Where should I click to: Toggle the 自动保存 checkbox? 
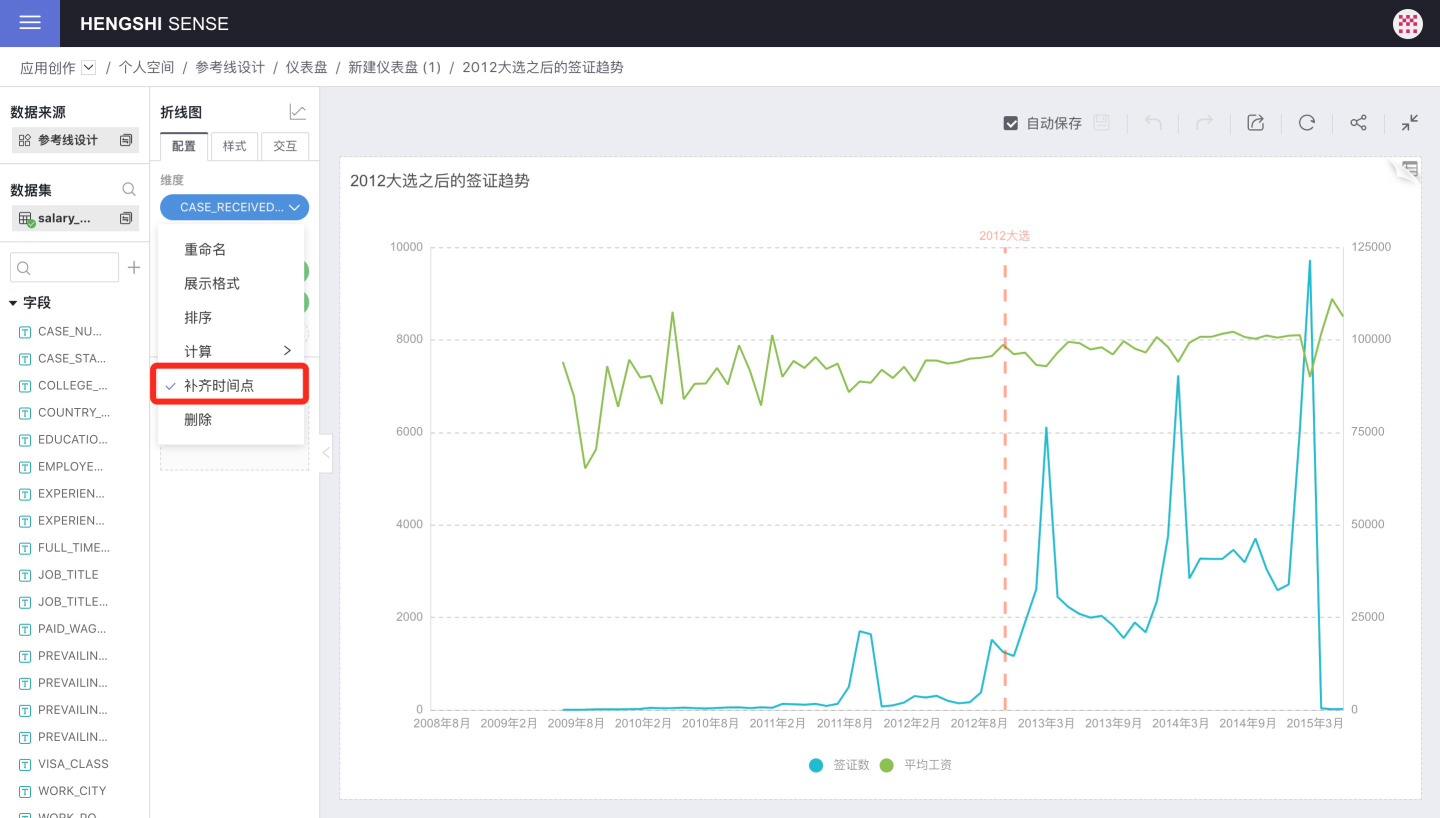click(1010, 123)
